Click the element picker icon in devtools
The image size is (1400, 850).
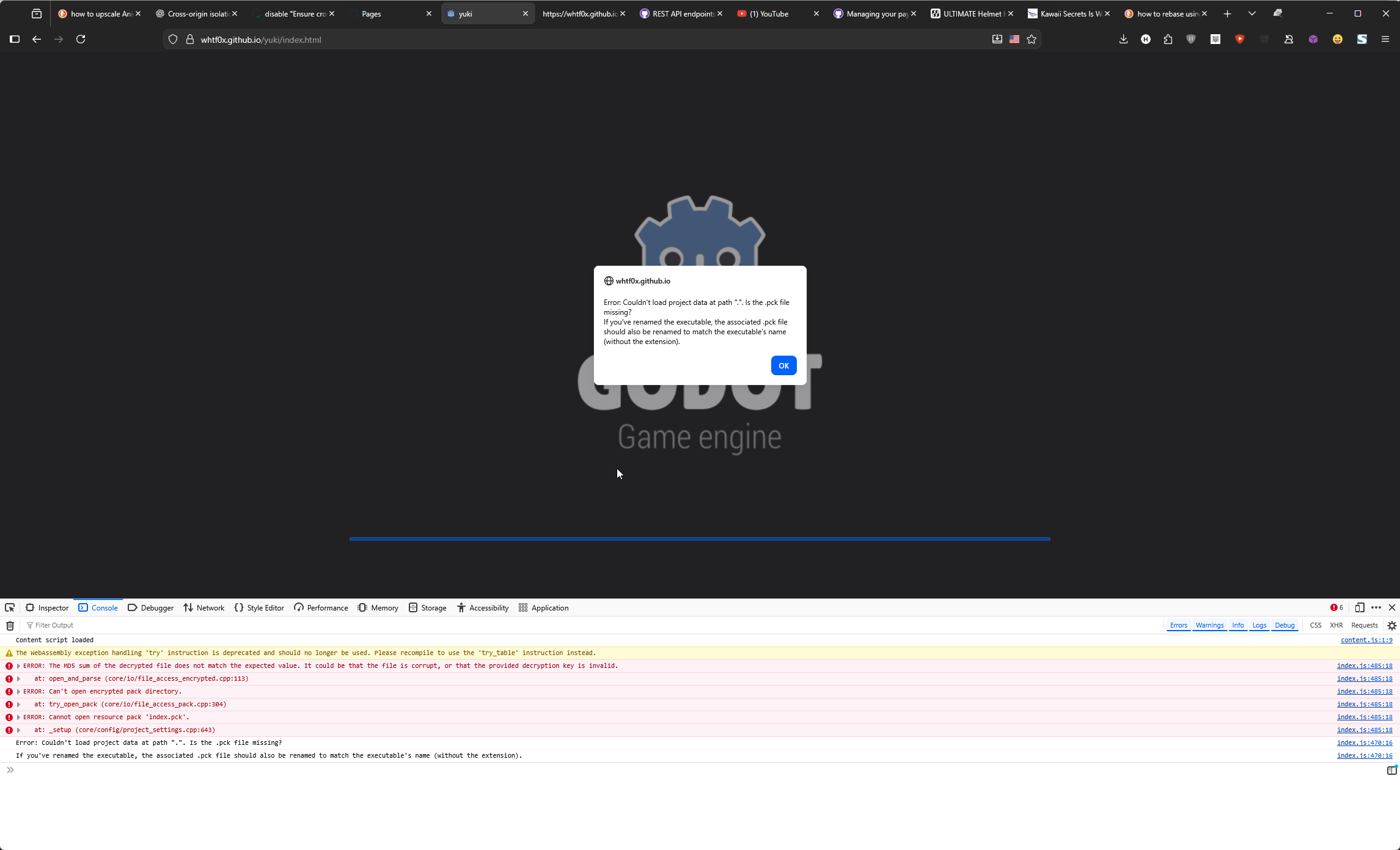[10, 607]
